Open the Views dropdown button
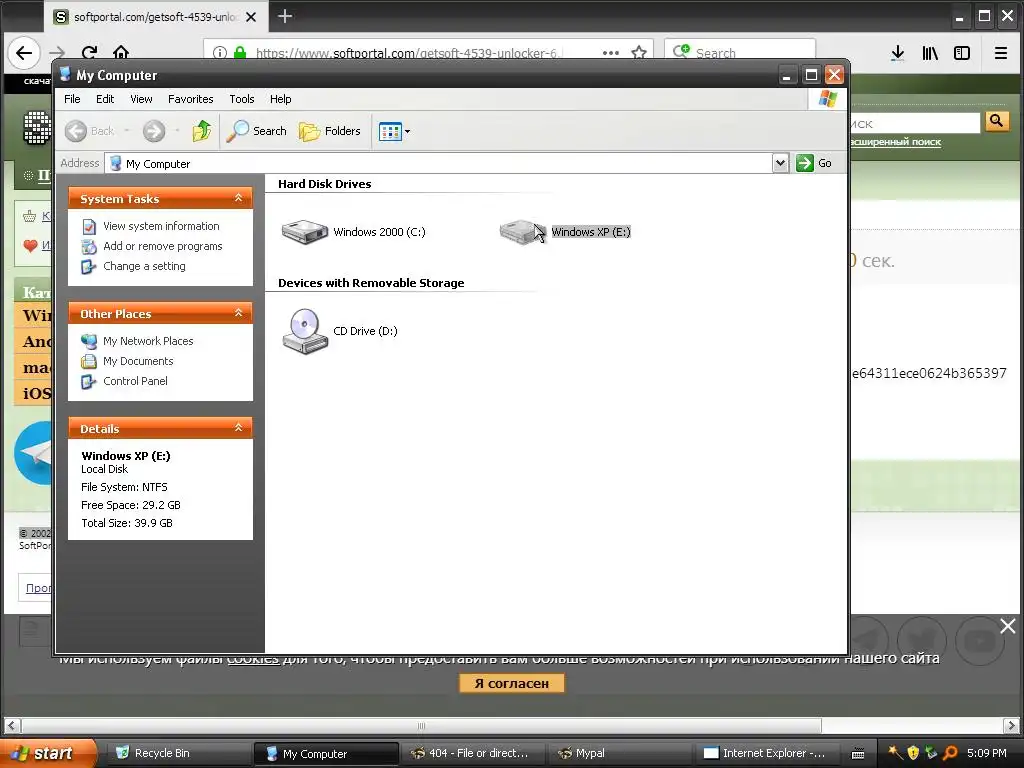 point(394,131)
